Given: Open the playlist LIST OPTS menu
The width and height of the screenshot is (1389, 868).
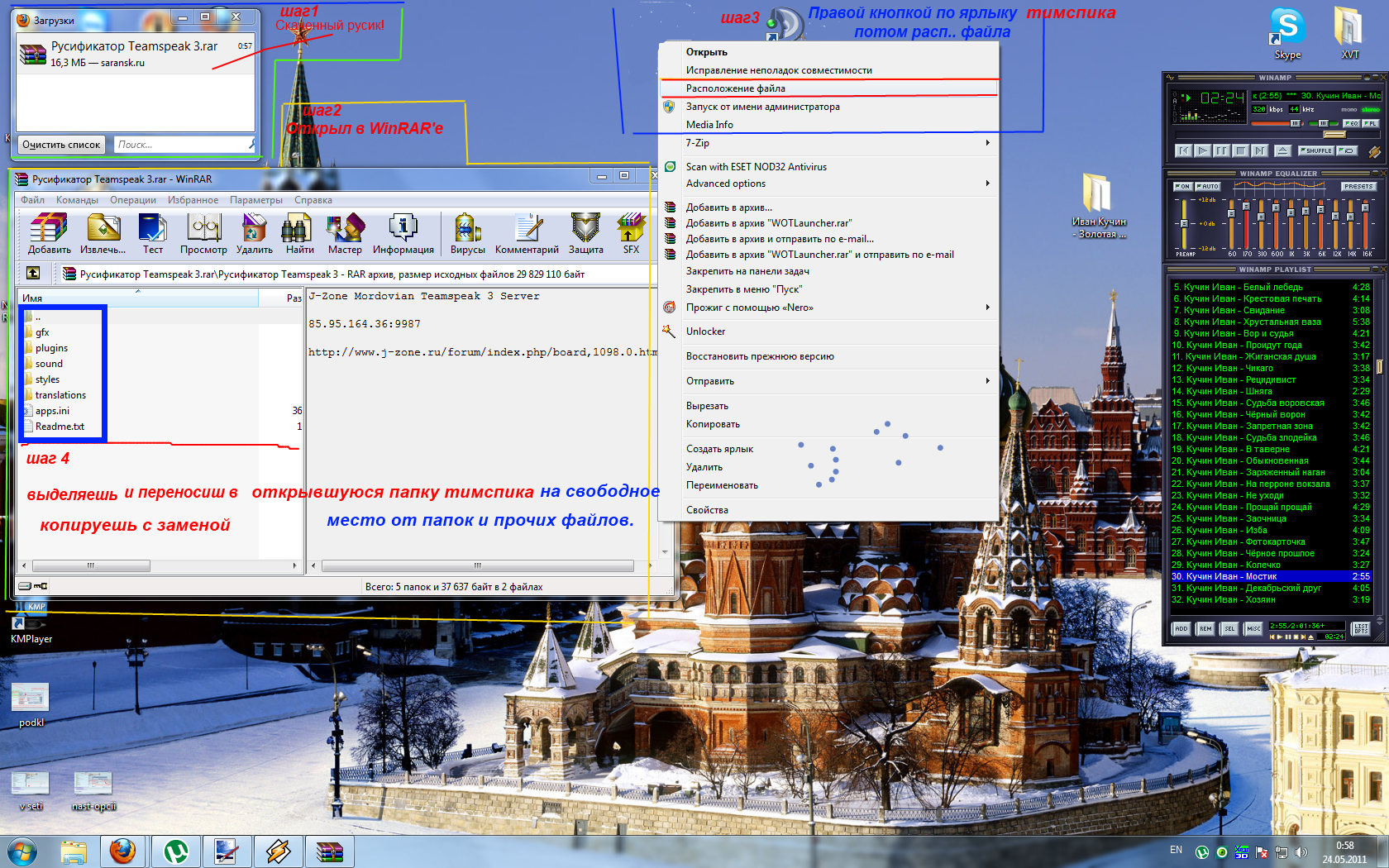Looking at the screenshot, I should tap(1360, 628).
